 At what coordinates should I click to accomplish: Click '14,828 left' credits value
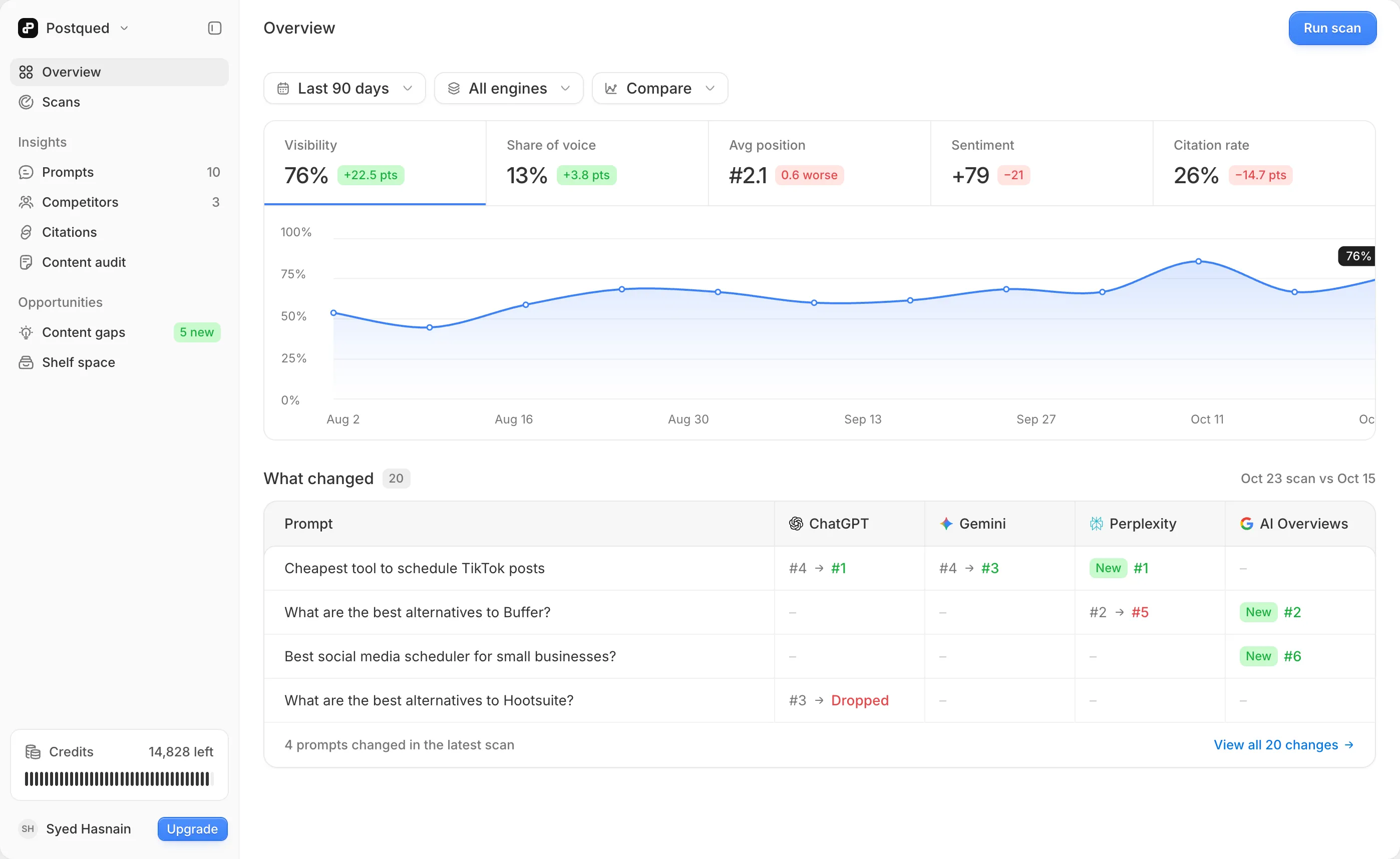click(181, 752)
